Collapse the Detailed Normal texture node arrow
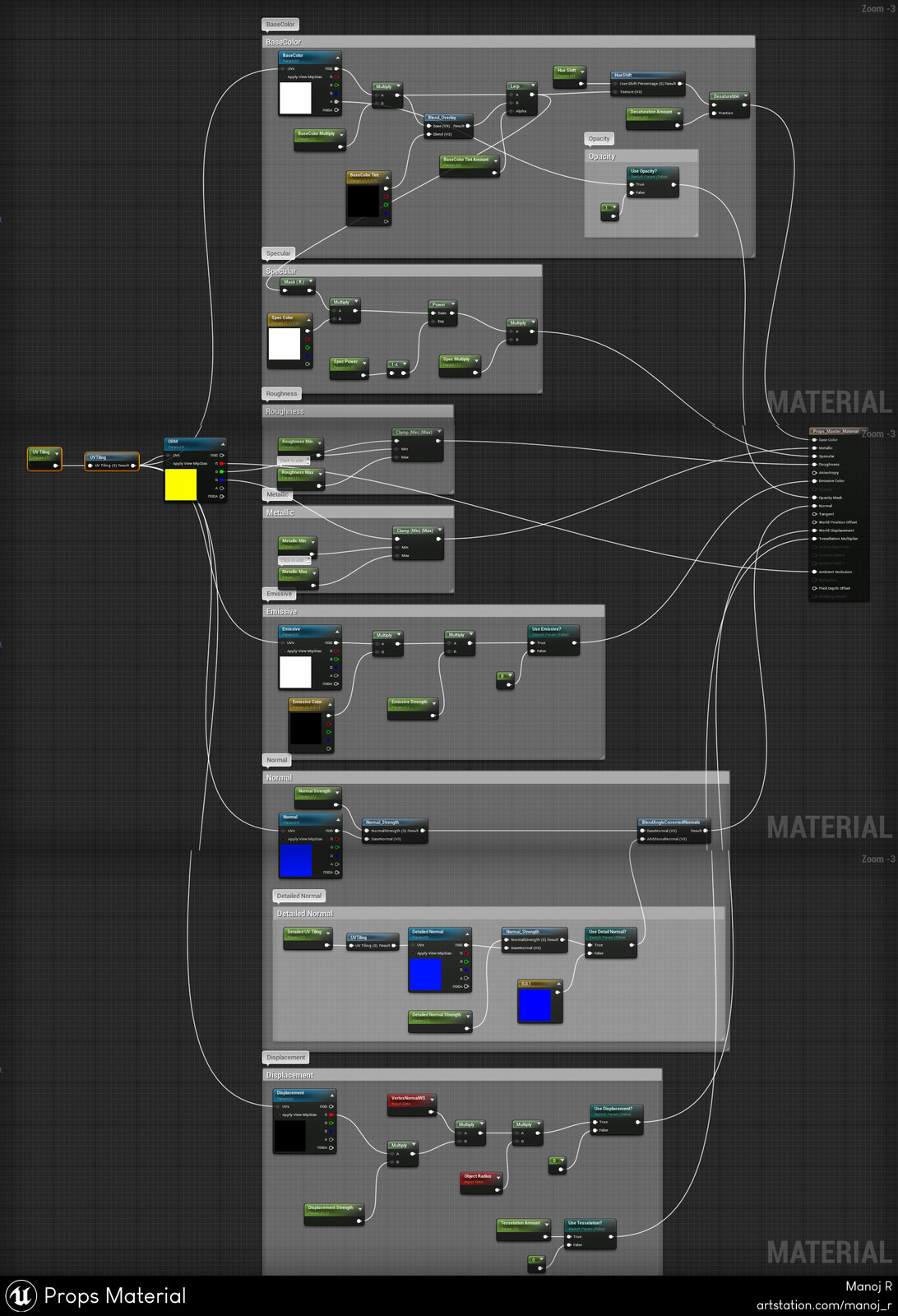Image resolution: width=898 pixels, height=1316 pixels. (467, 934)
